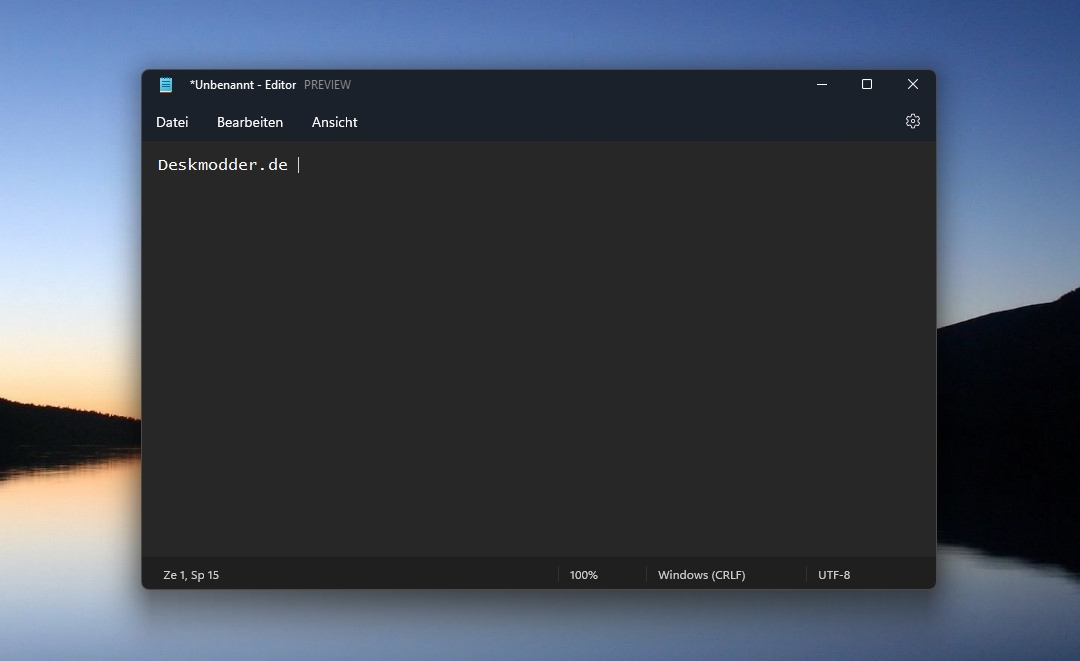
Task: Click the Ze 1, Sp 15 position indicator
Action: [191, 575]
